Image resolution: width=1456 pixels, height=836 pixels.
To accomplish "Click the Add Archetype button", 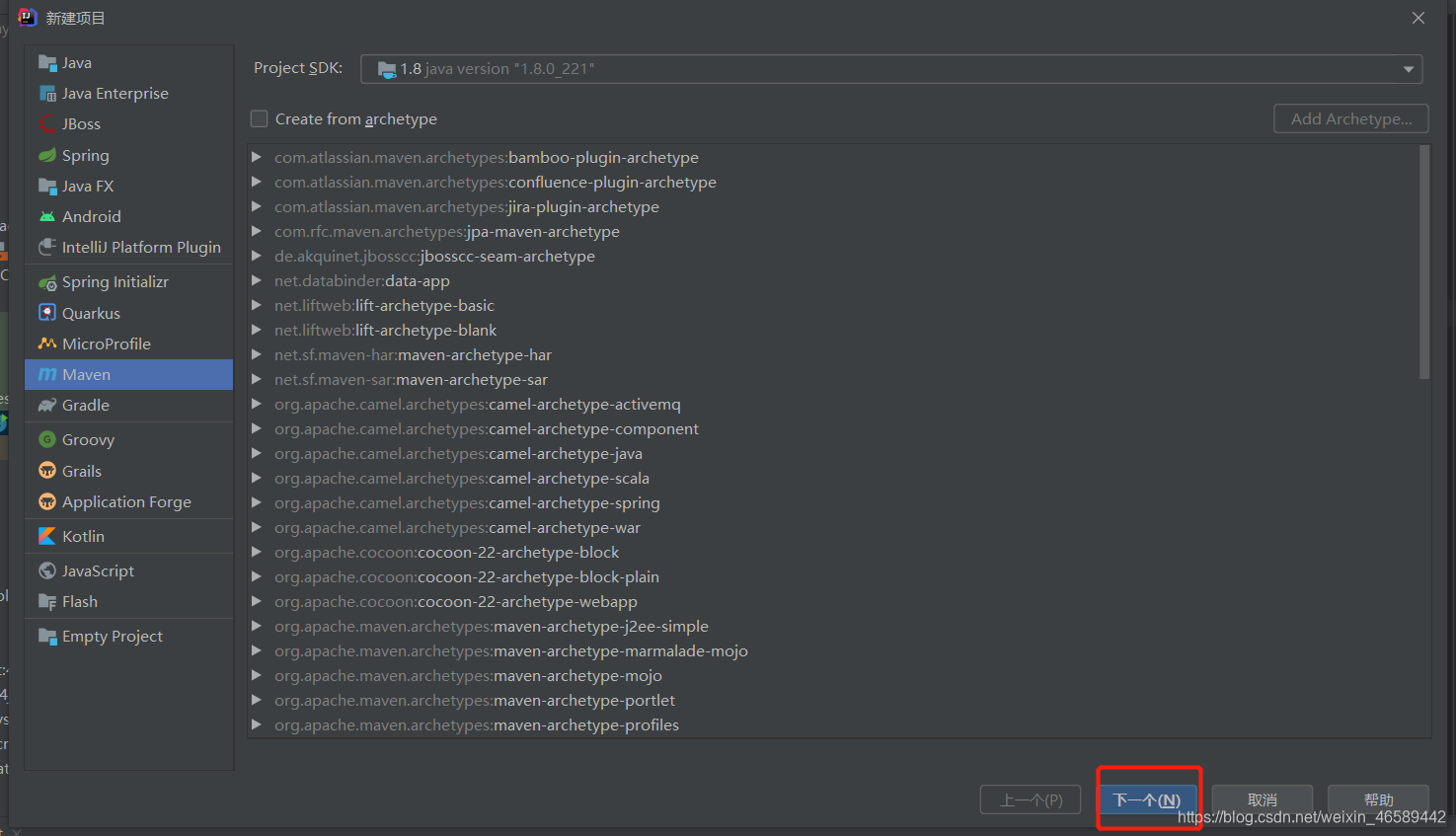I will 1350,118.
